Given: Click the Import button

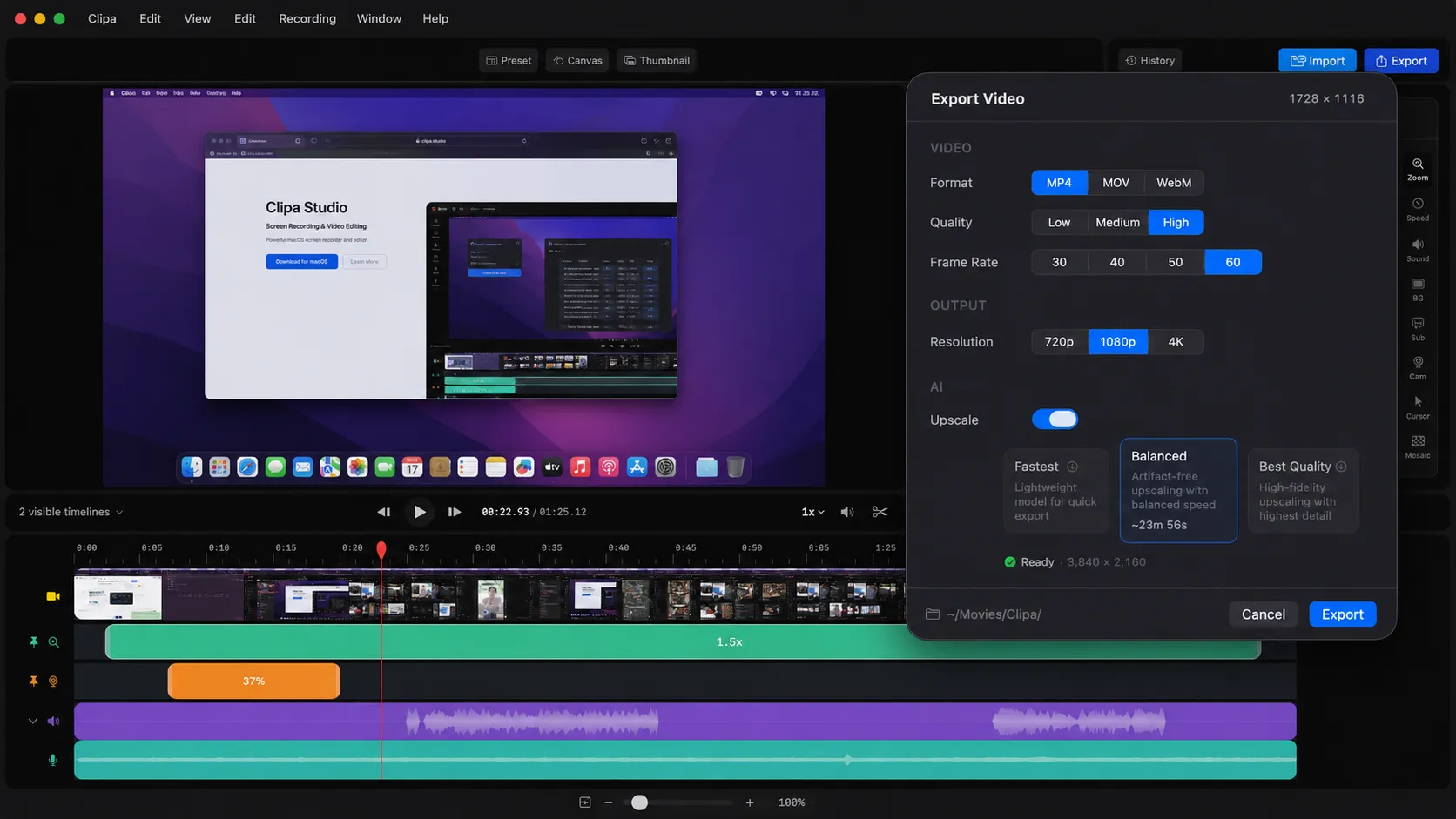Looking at the screenshot, I should point(1317,61).
